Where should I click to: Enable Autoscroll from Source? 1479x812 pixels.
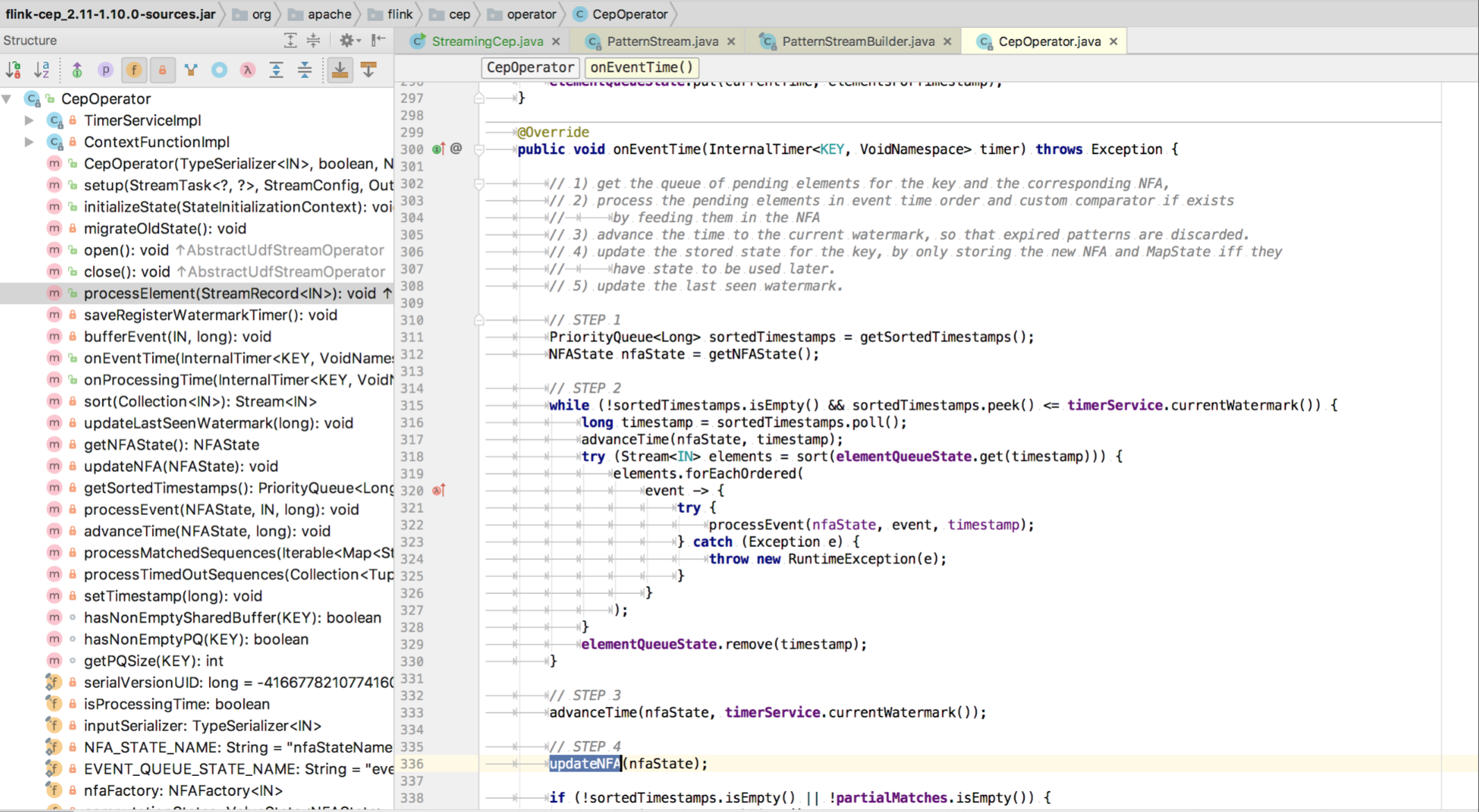(x=369, y=69)
